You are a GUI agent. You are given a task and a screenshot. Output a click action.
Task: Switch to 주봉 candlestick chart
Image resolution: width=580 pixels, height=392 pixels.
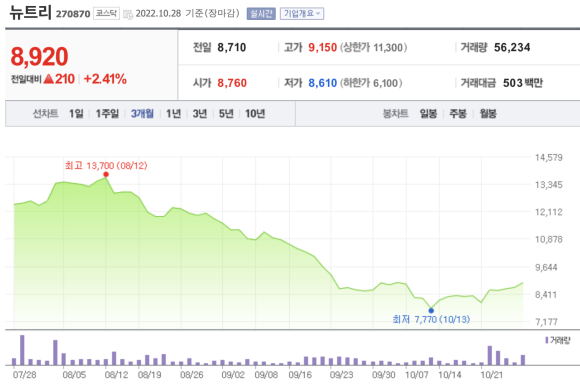[x=458, y=114]
